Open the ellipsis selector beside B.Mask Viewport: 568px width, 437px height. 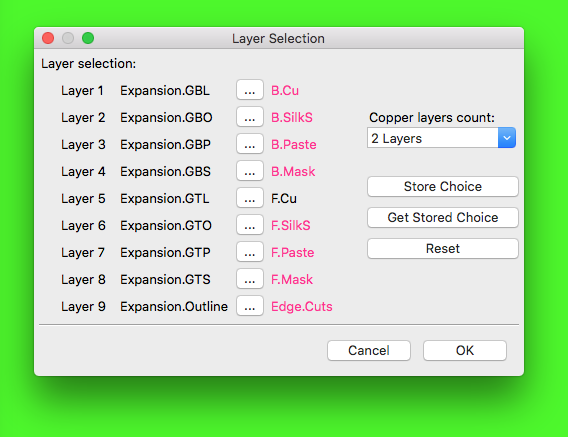click(250, 171)
